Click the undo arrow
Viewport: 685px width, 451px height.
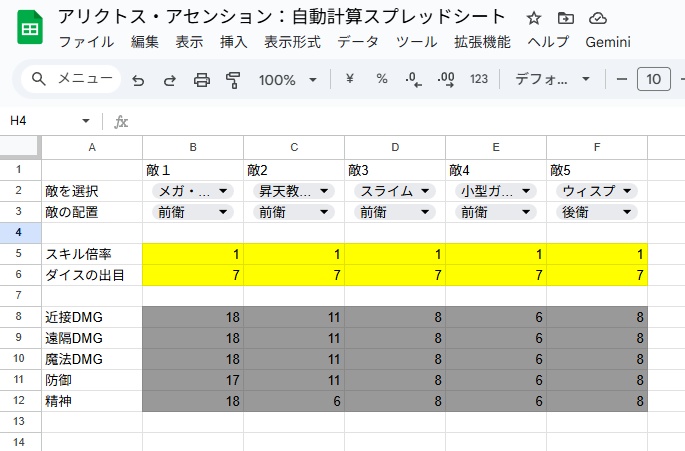(x=138, y=80)
